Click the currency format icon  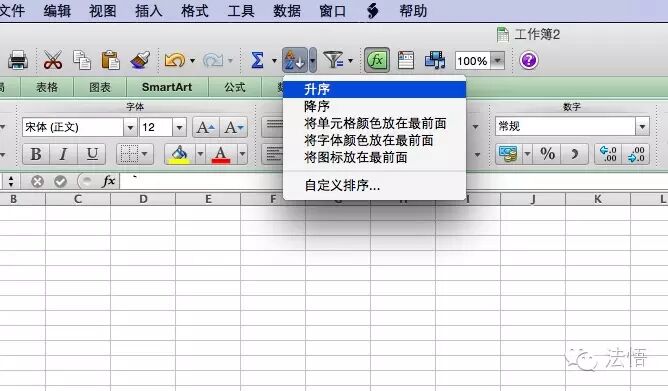click(x=508, y=154)
